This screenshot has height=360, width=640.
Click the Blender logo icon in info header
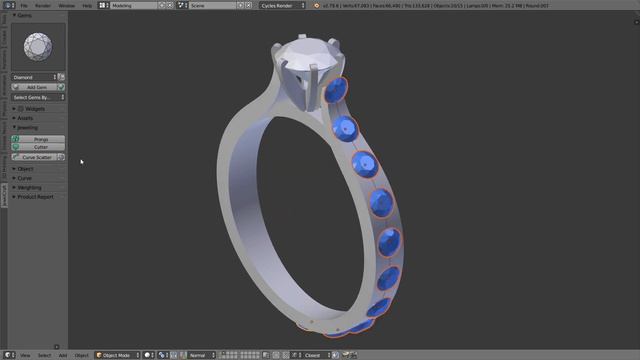pos(316,6)
